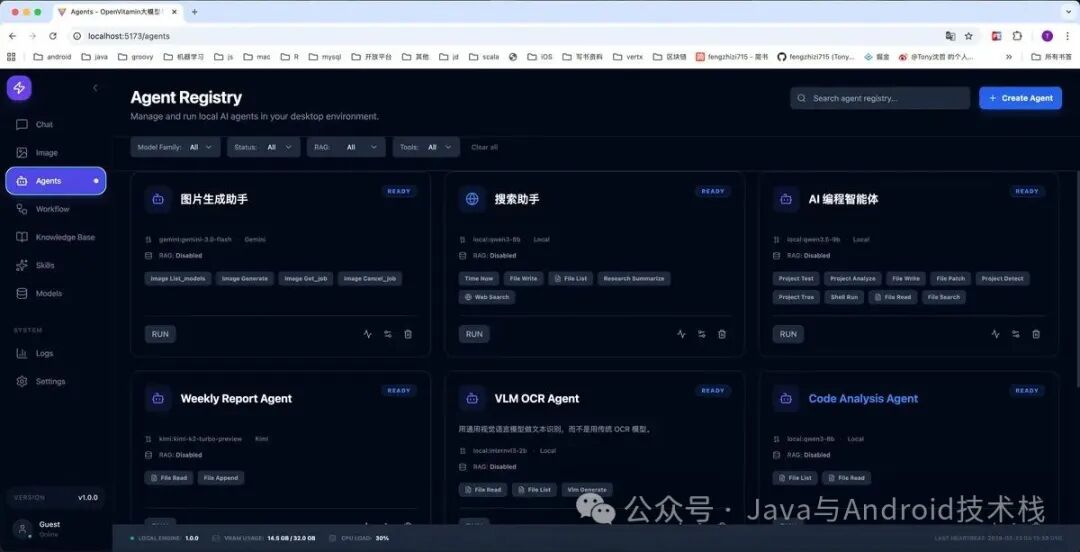The image size is (1080, 552).
Task: Open the VLM OCR Agent title
Action: 537,398
